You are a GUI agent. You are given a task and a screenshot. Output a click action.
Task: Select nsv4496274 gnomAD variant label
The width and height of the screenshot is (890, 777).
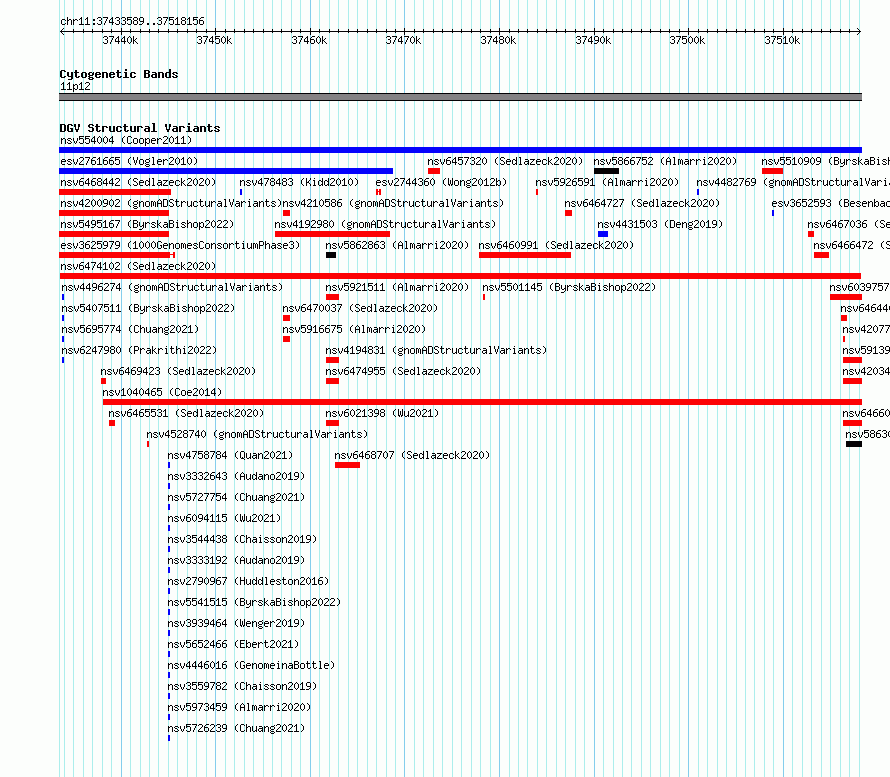[x=172, y=287]
